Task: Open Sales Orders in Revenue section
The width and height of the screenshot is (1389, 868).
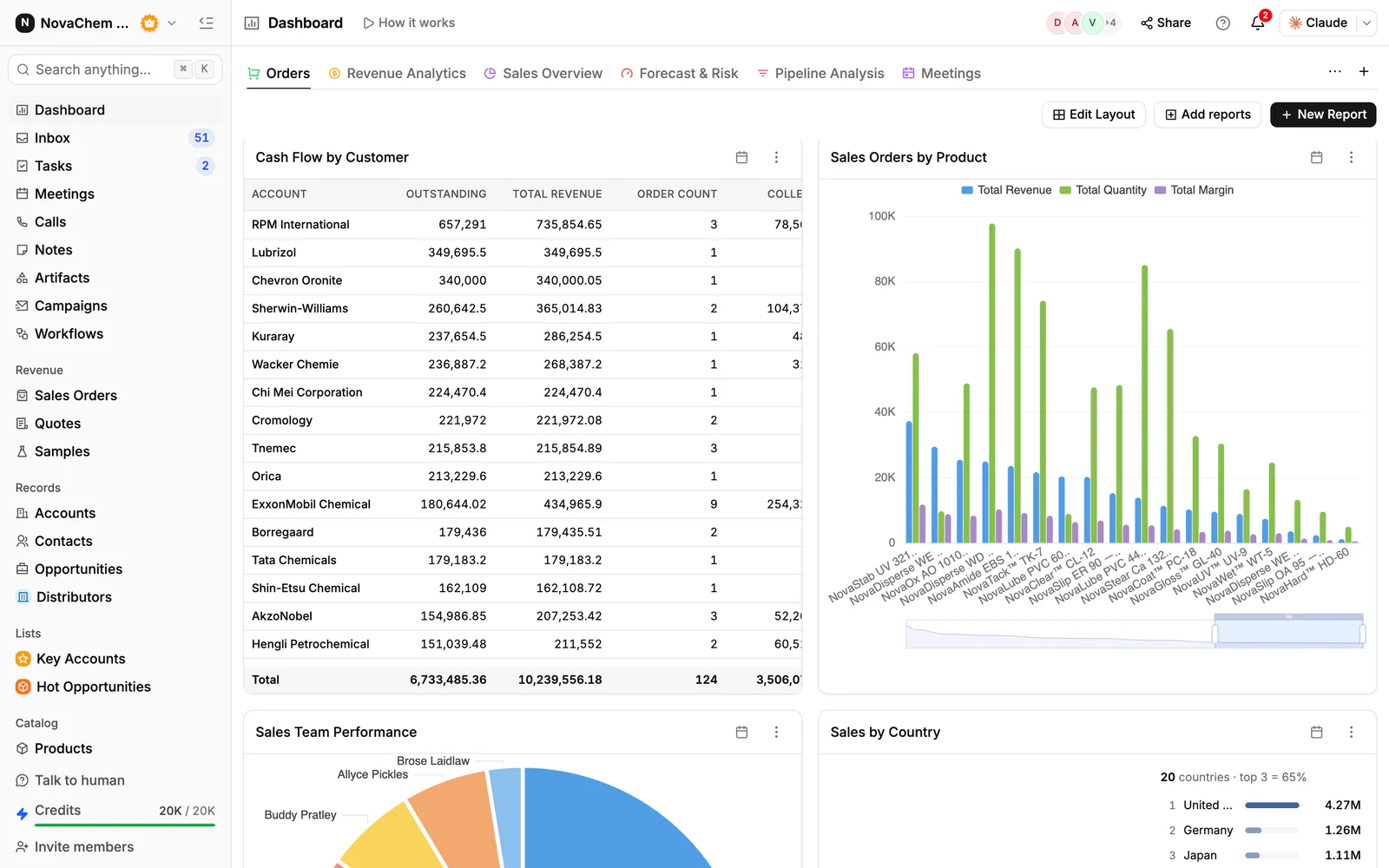Action: coord(115,395)
